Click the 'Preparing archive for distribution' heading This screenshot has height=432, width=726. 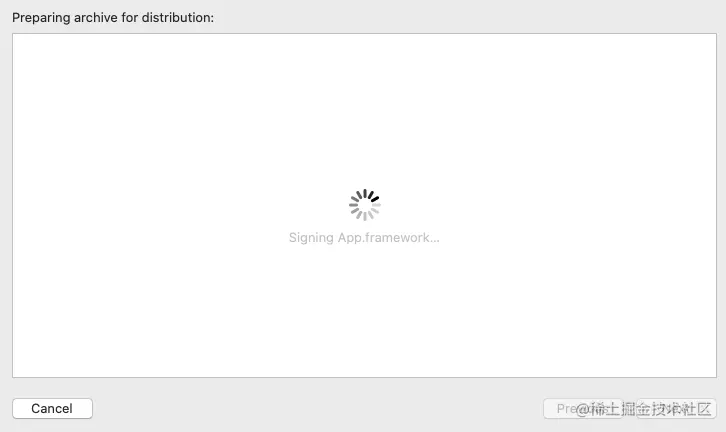[113, 18]
